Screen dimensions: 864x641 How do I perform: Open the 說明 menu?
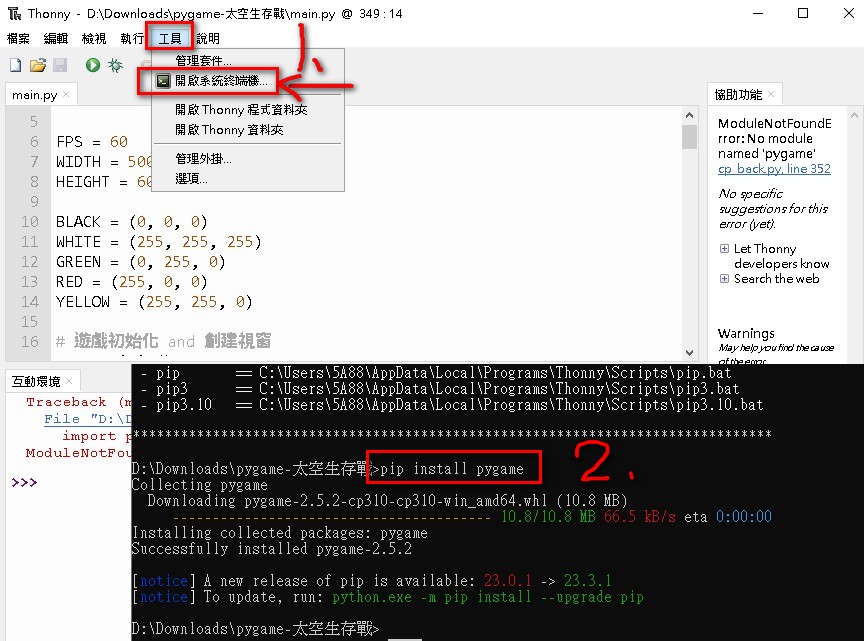click(208, 38)
